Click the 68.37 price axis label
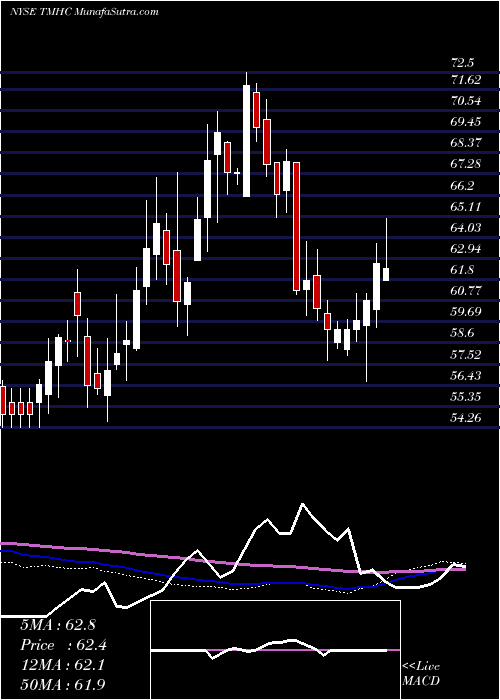 [466, 143]
